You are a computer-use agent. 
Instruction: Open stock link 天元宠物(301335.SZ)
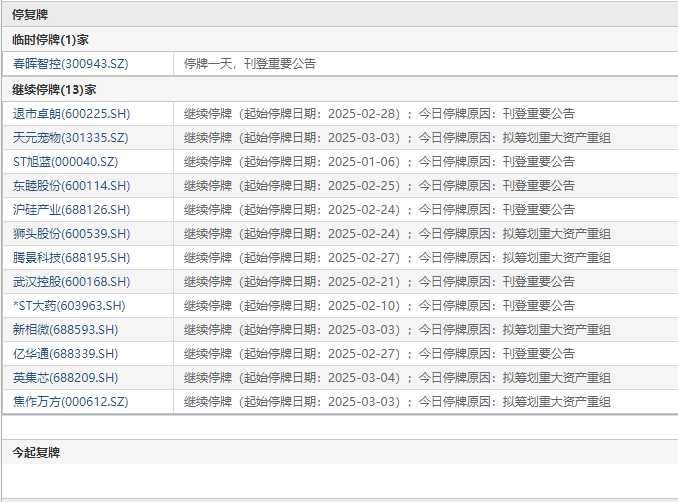point(70,138)
